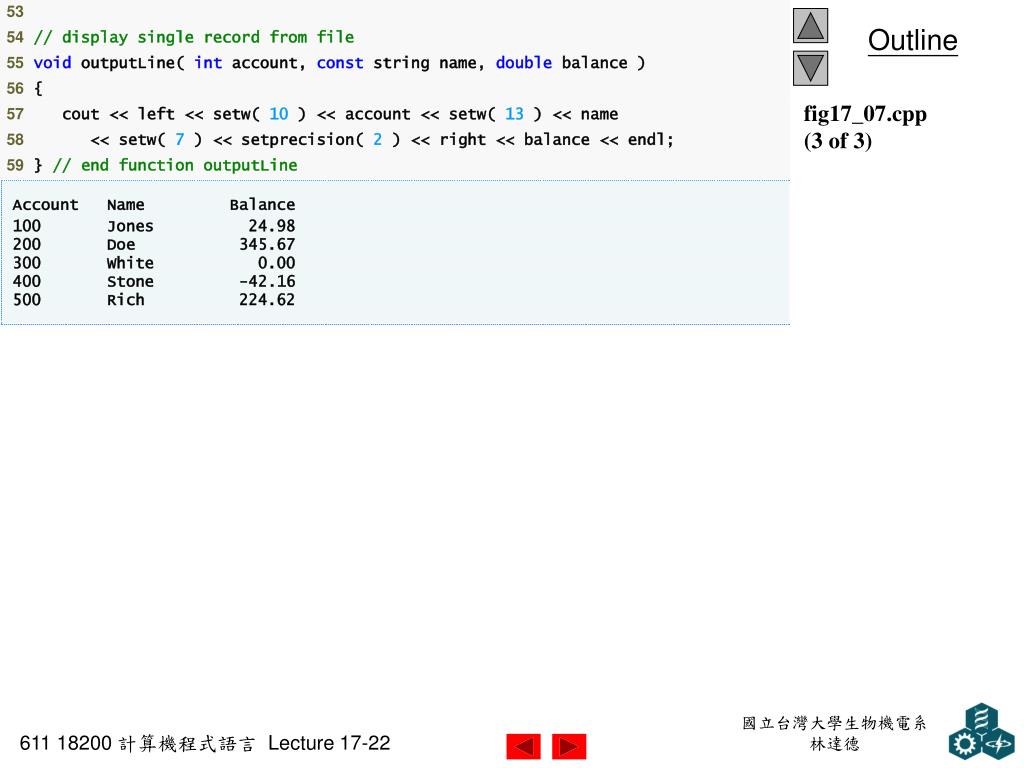Click the Name column header
This screenshot has width=1024, height=768.
(x=125, y=205)
